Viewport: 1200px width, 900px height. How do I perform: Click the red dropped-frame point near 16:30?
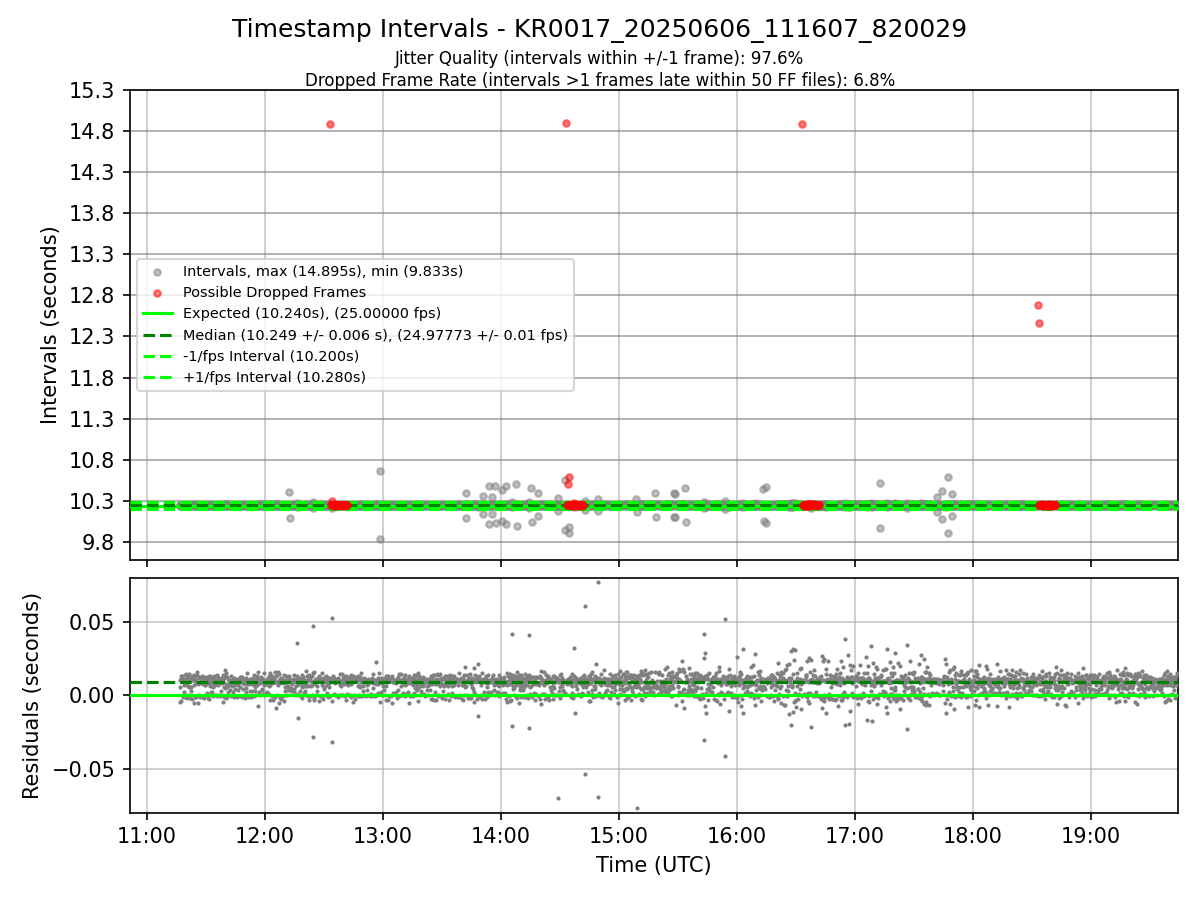(x=802, y=124)
